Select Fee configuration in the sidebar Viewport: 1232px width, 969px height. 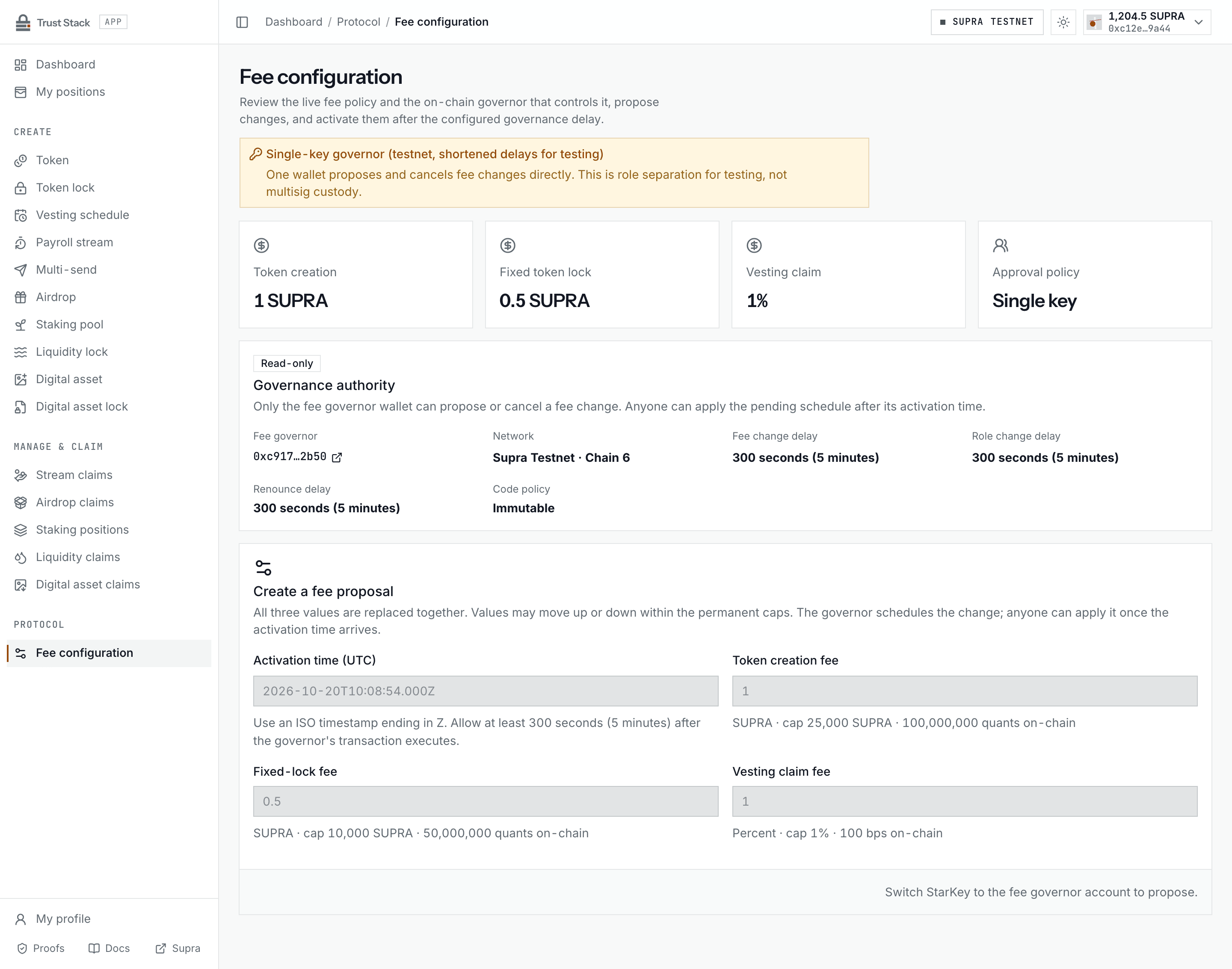[109, 653]
